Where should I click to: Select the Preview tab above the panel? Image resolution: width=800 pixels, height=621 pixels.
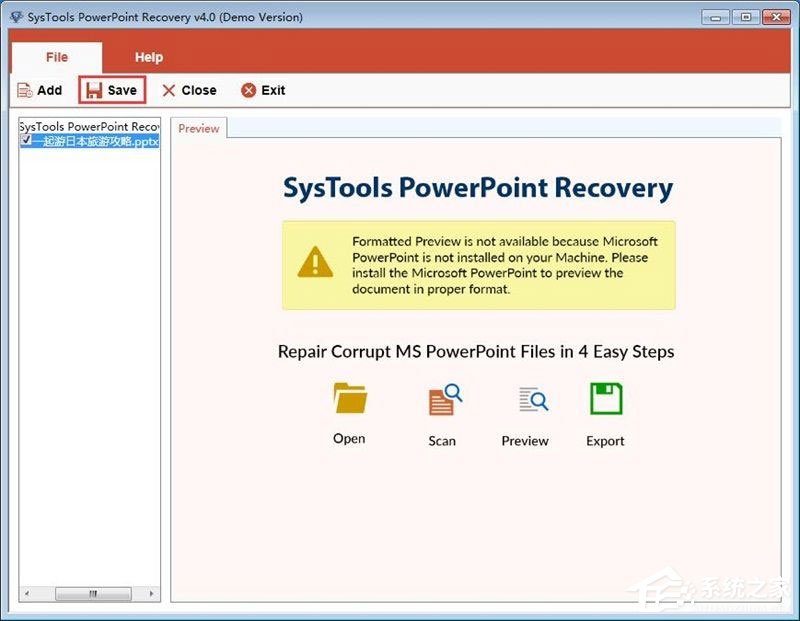pos(198,128)
